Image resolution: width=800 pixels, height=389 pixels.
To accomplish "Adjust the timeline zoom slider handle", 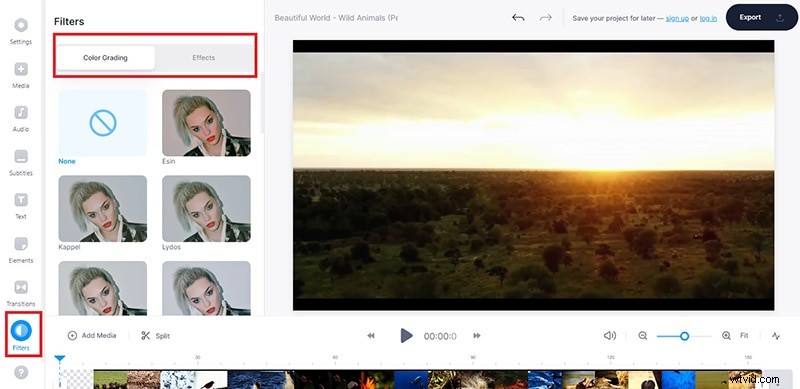I will (685, 336).
